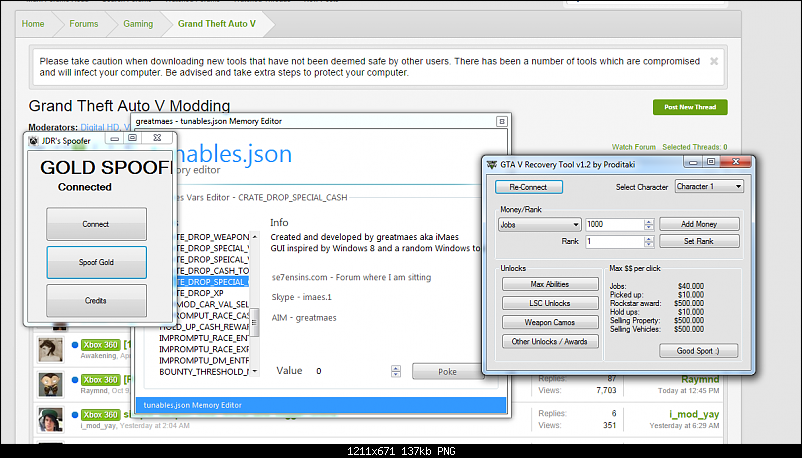This screenshot has width=802, height=458.
Task: Open Gaming breadcrumb
Action: coord(138,24)
